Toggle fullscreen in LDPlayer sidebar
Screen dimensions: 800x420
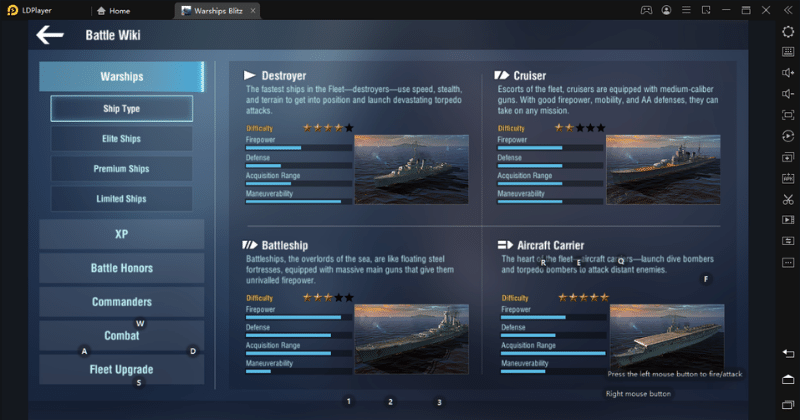pos(788,115)
